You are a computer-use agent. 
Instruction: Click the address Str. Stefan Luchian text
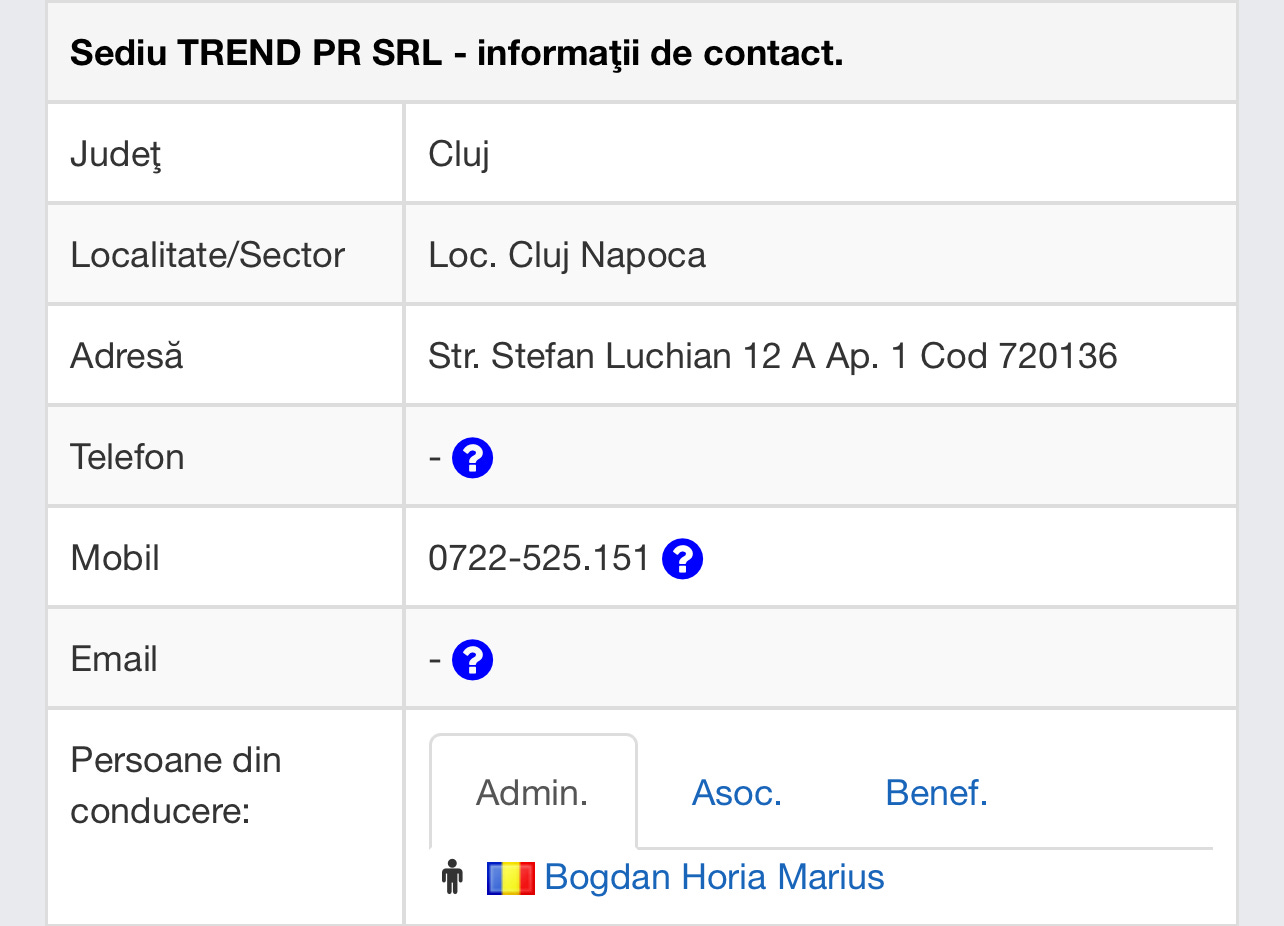pyautogui.click(x=773, y=356)
